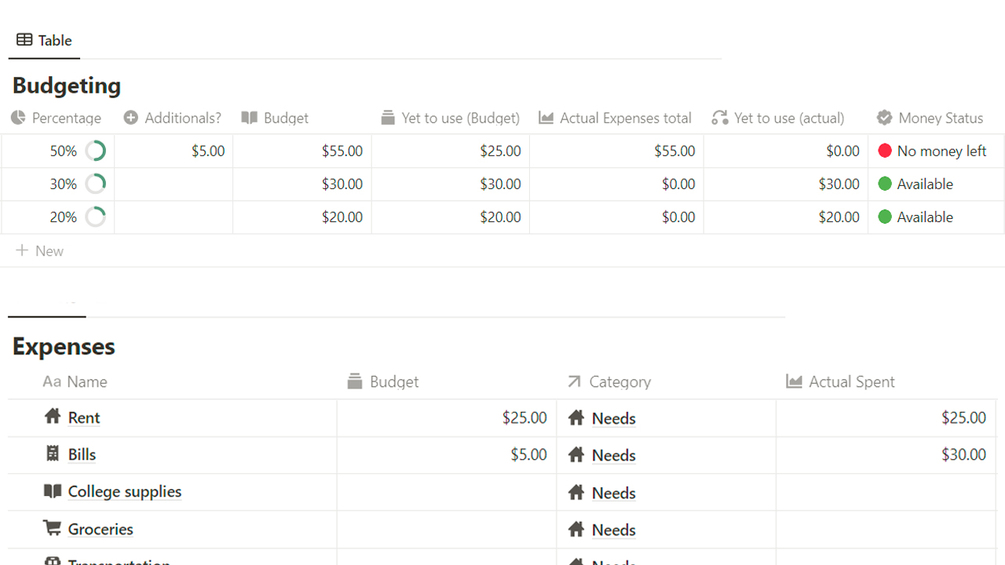Click the verified badge Money Status icon
This screenshot has width=1005, height=565.
click(884, 118)
